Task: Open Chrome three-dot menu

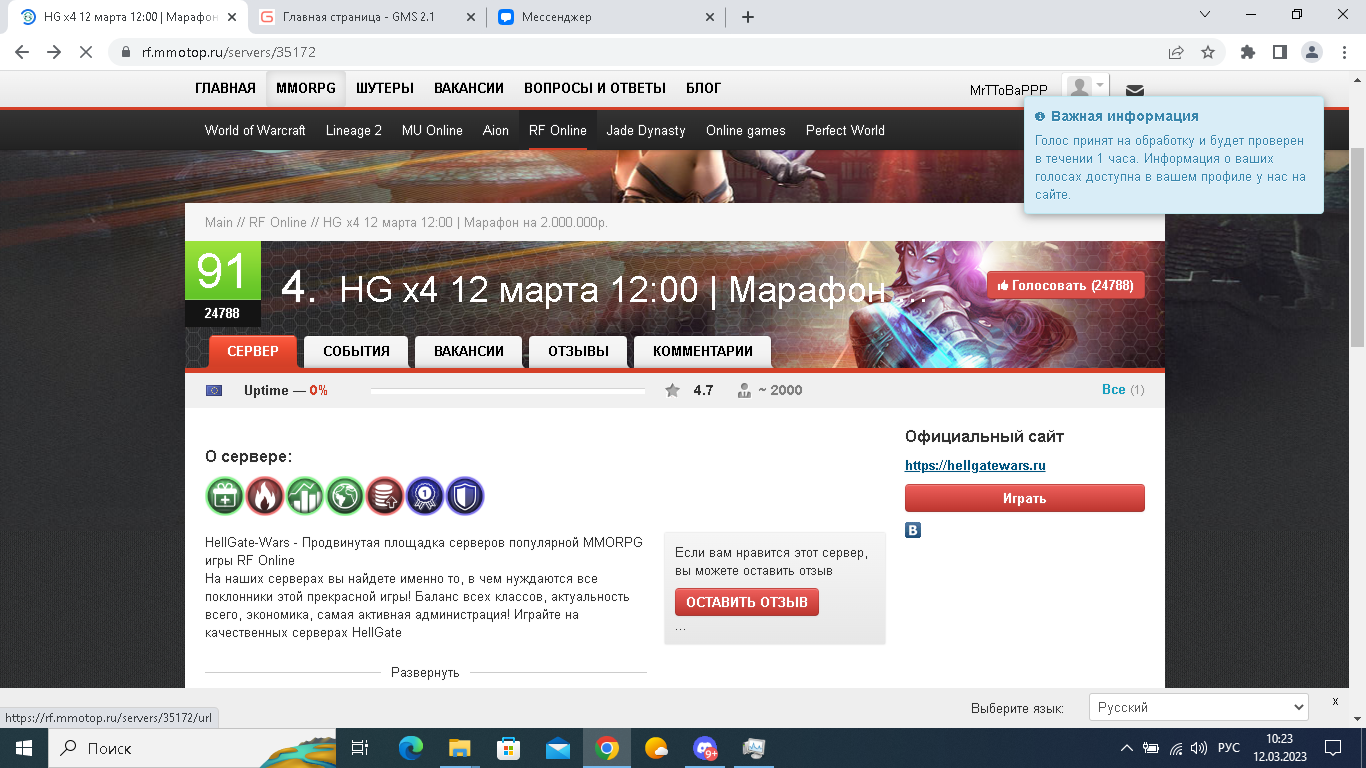Action: click(x=1342, y=52)
